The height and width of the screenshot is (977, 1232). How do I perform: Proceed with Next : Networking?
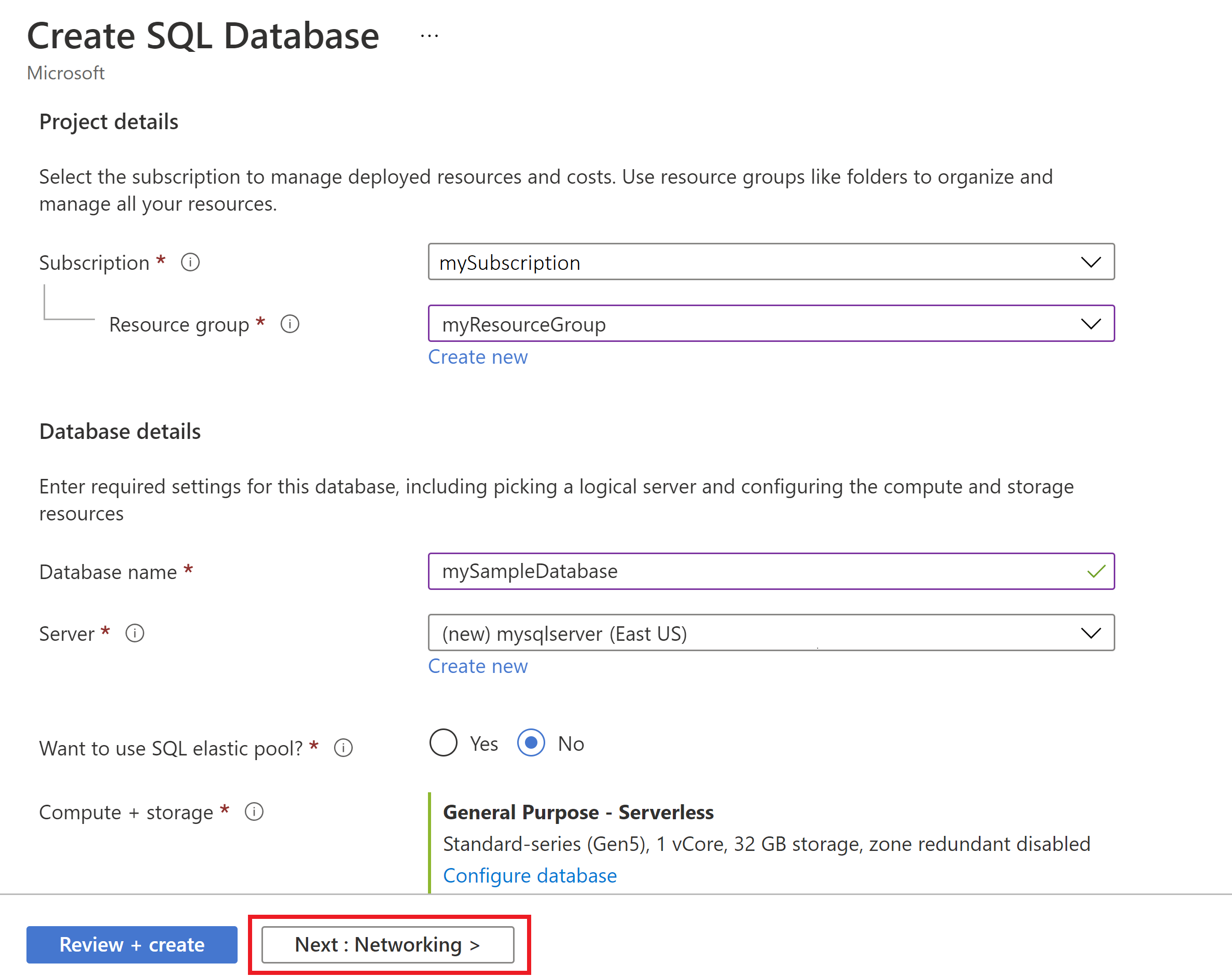(x=387, y=944)
